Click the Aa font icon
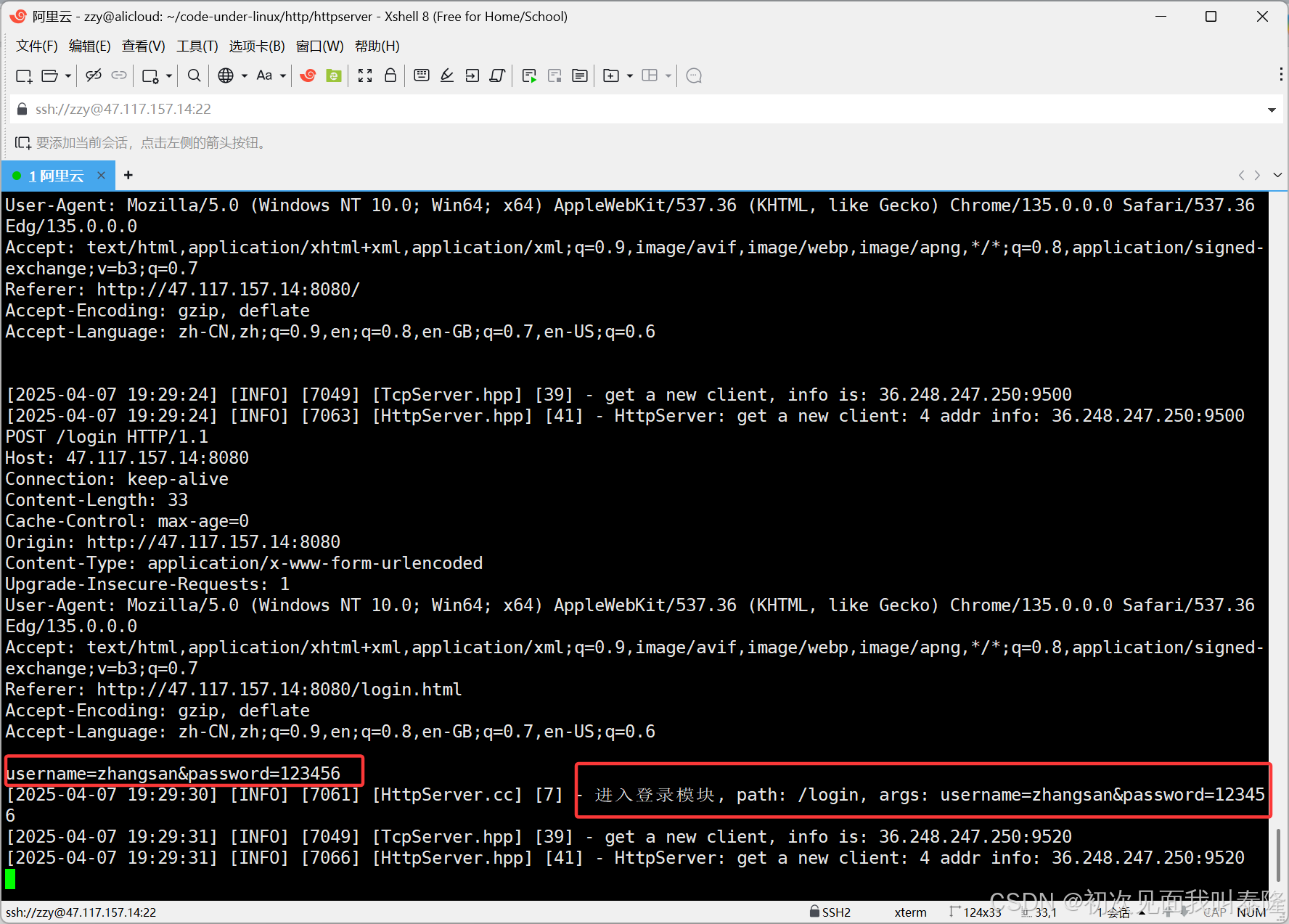 [264, 75]
